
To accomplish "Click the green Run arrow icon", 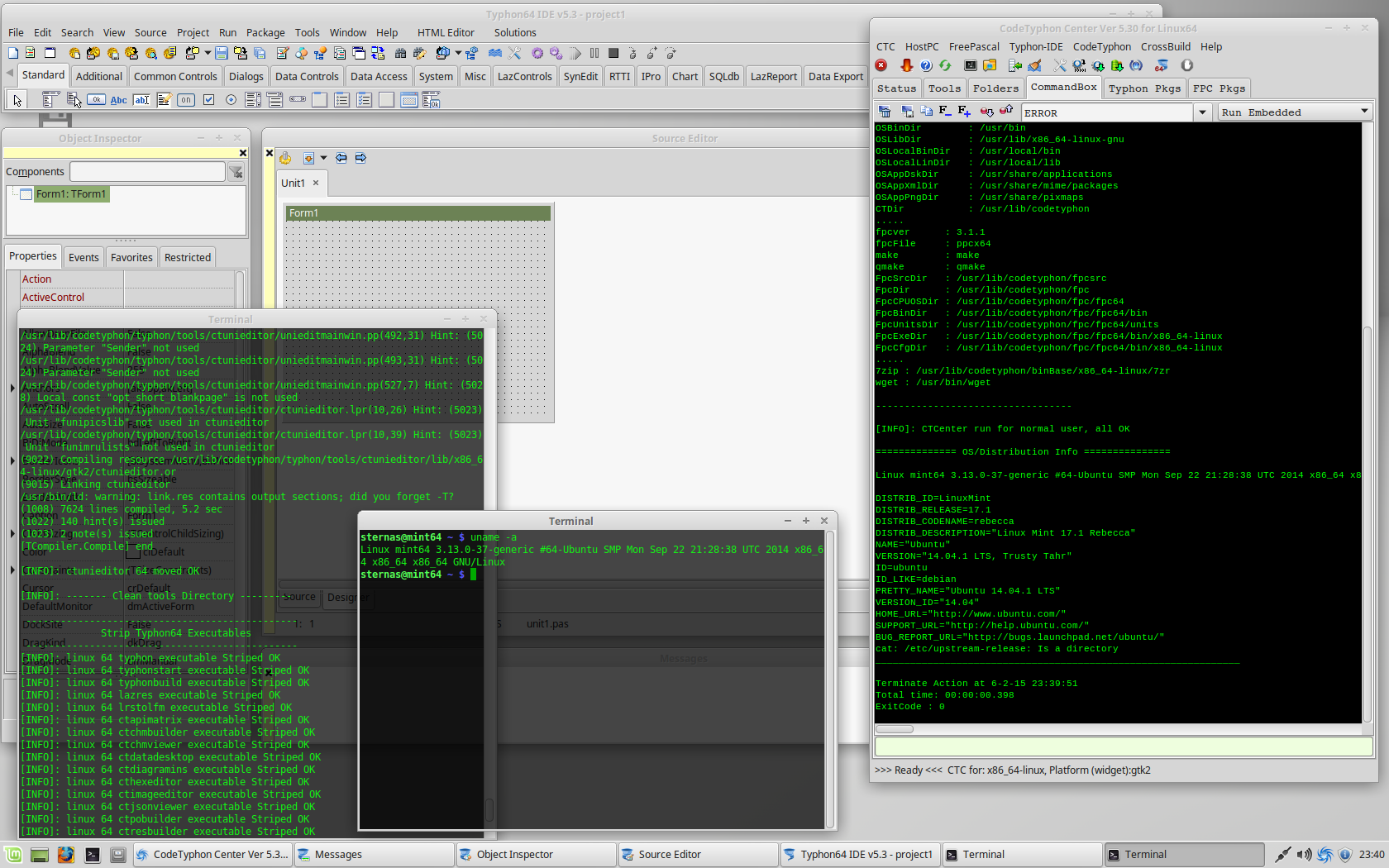I will [x=575, y=53].
